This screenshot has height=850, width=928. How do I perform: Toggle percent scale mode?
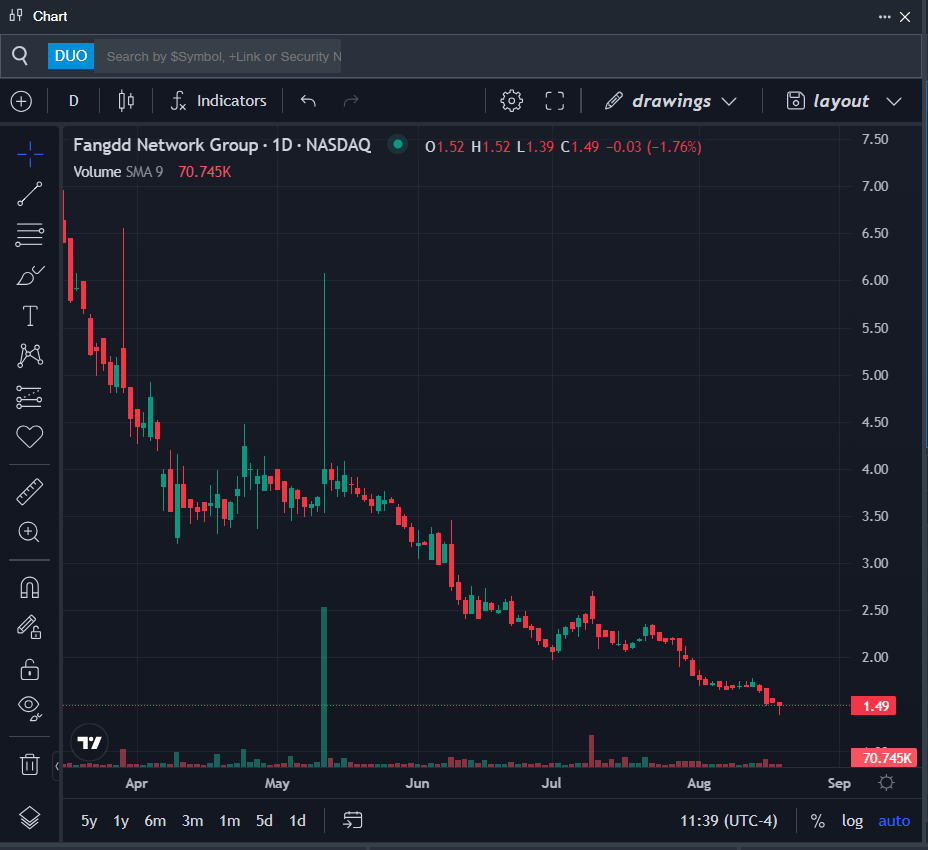point(817,820)
